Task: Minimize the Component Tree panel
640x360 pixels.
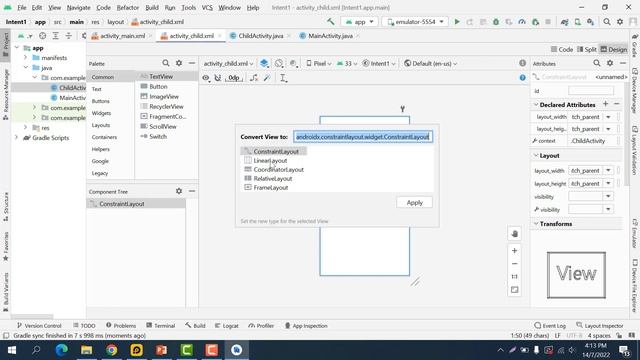Action: (x=192, y=191)
